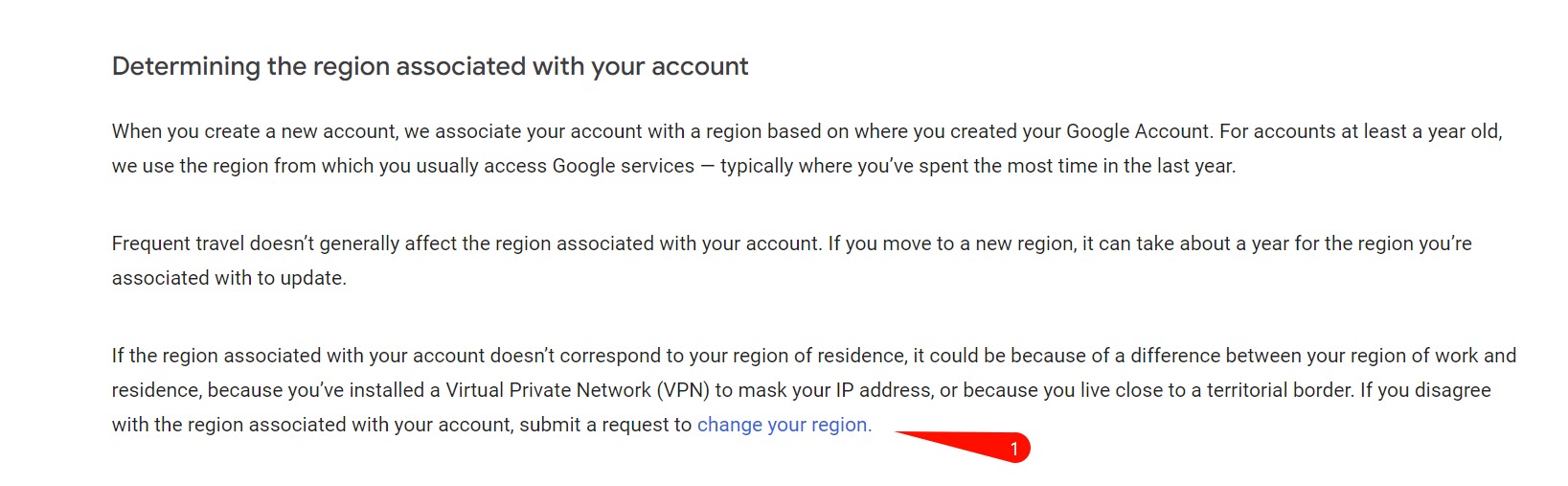
Task: Click the paragraph starting "If the region associated"
Action: point(813,390)
